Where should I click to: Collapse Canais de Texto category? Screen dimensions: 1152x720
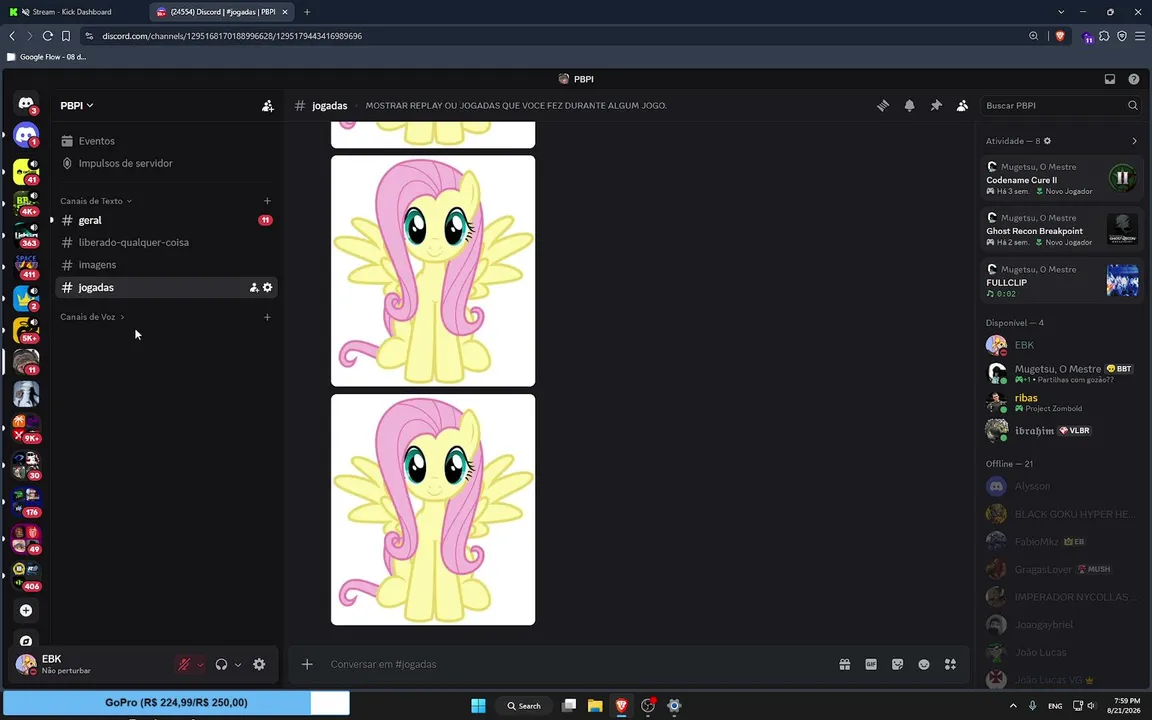click(x=96, y=201)
